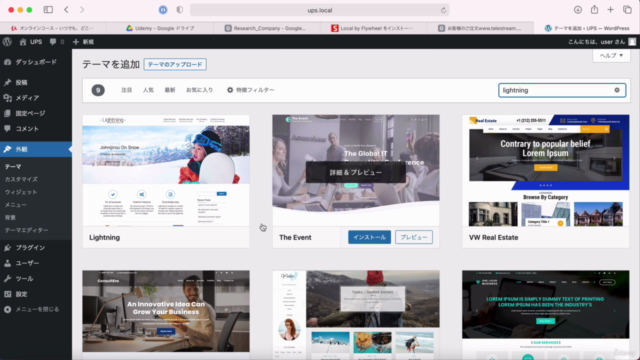Click the 新規 (new) item in the admin bar
The width and height of the screenshot is (640, 360).
click(83, 42)
